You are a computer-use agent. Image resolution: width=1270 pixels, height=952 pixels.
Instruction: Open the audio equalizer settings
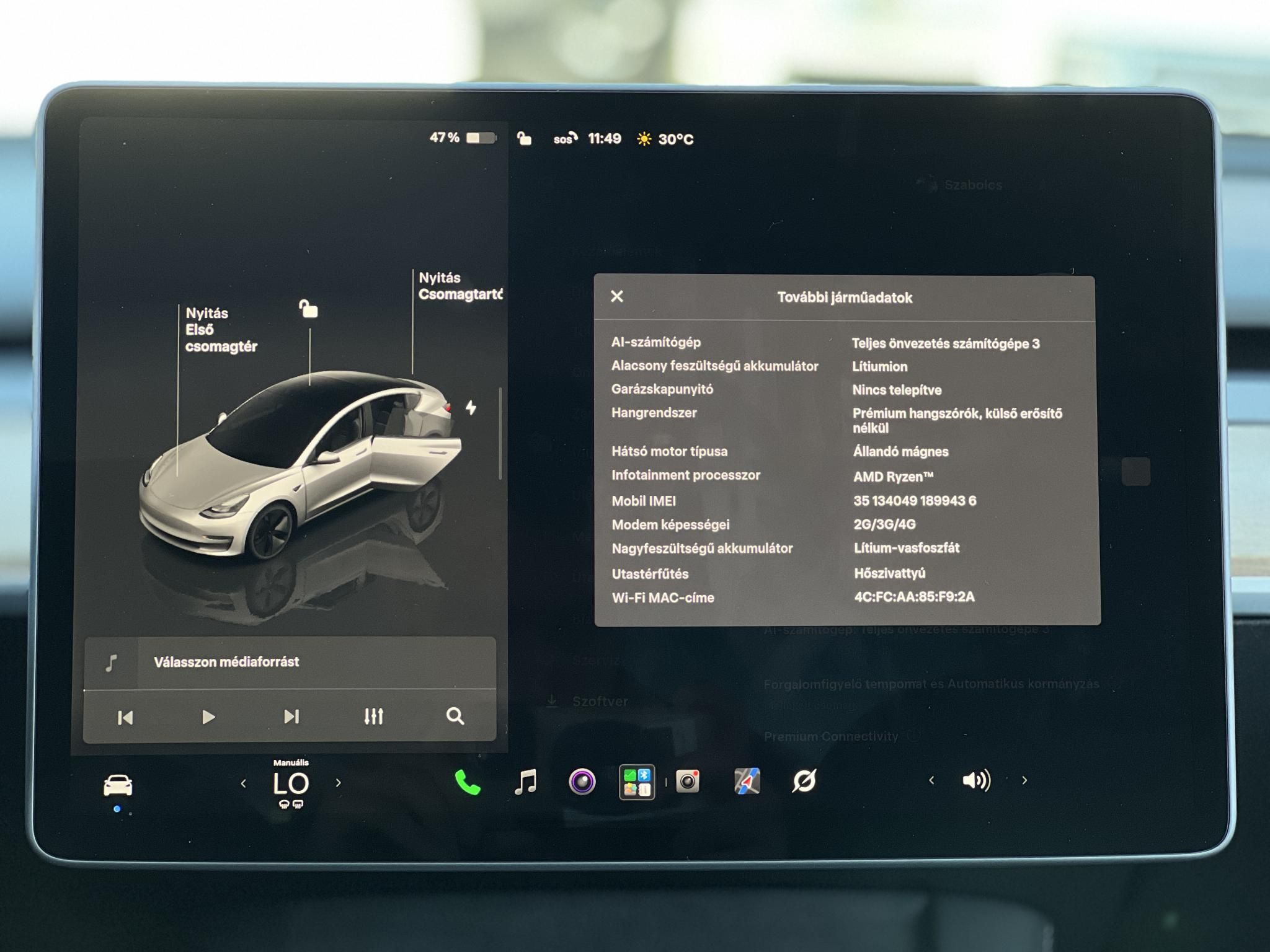(x=373, y=716)
